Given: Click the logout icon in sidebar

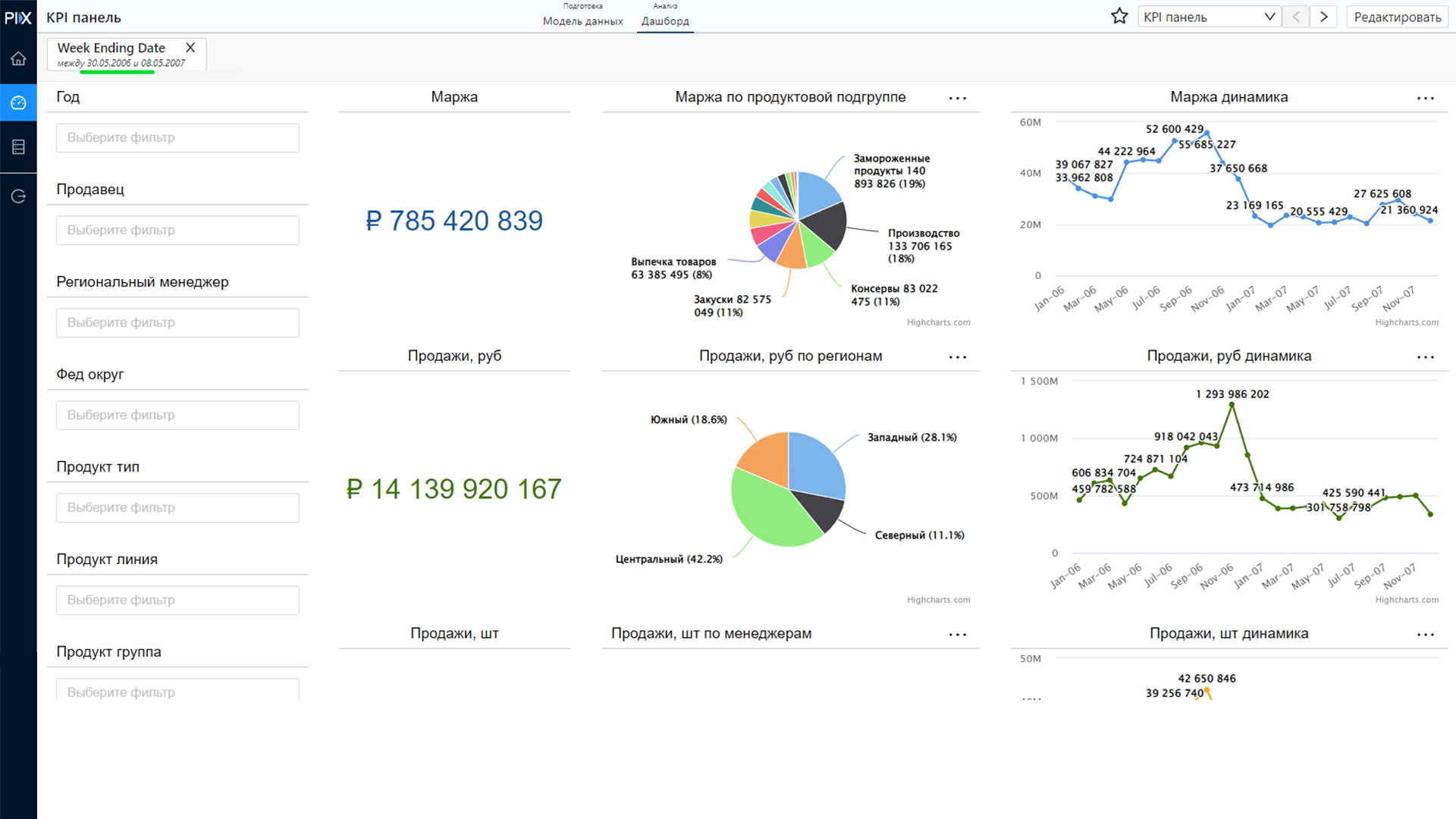Looking at the screenshot, I should coord(18,196).
